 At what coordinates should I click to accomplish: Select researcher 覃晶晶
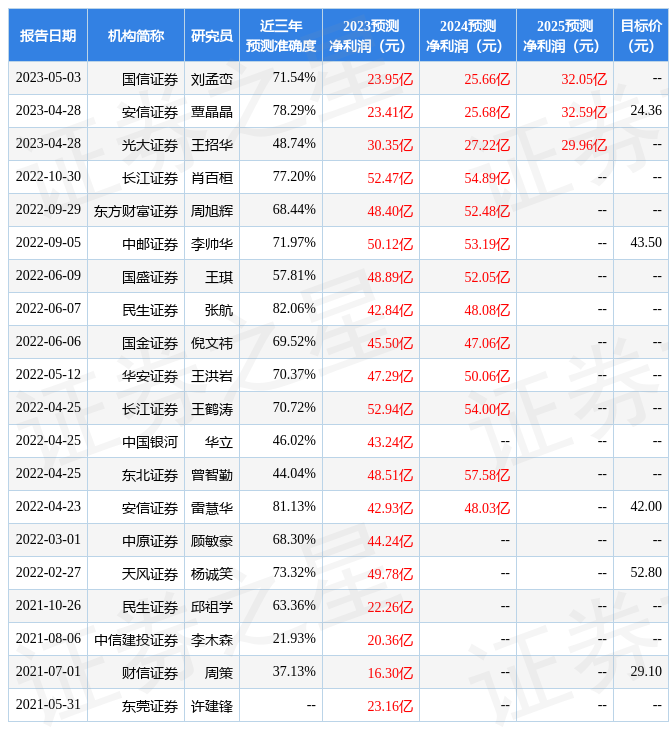[212, 112]
